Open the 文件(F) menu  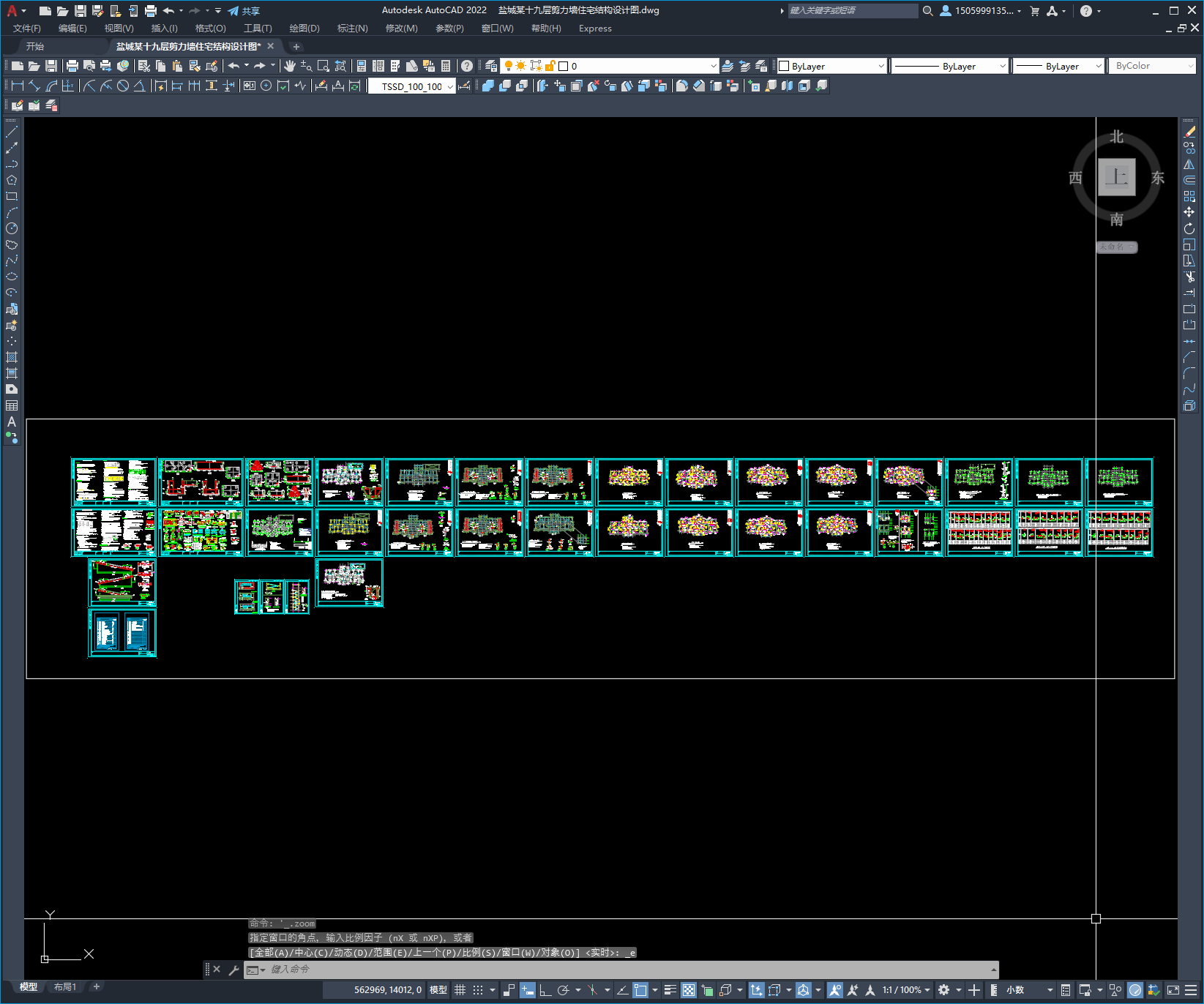point(27,29)
